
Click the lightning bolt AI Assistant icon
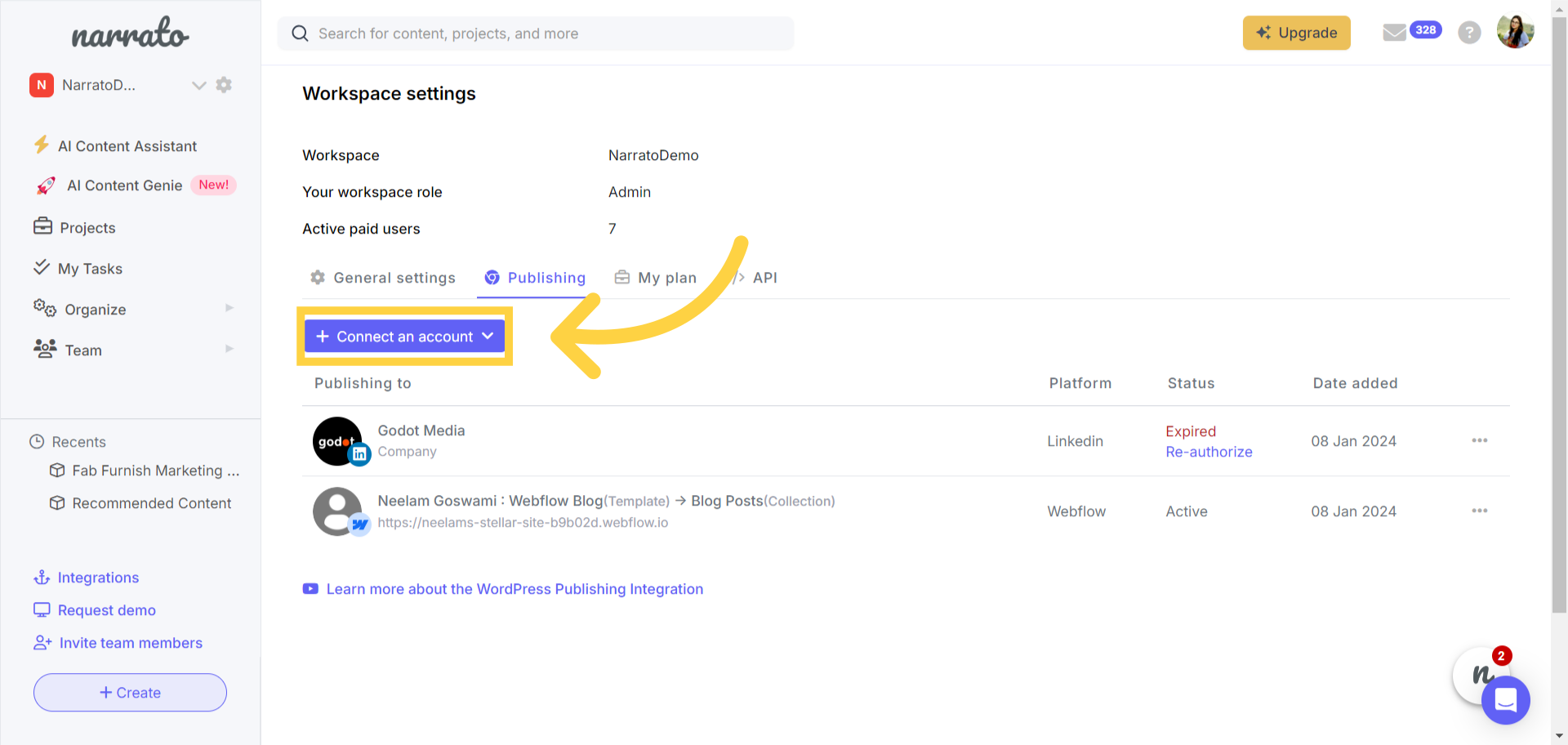(41, 145)
